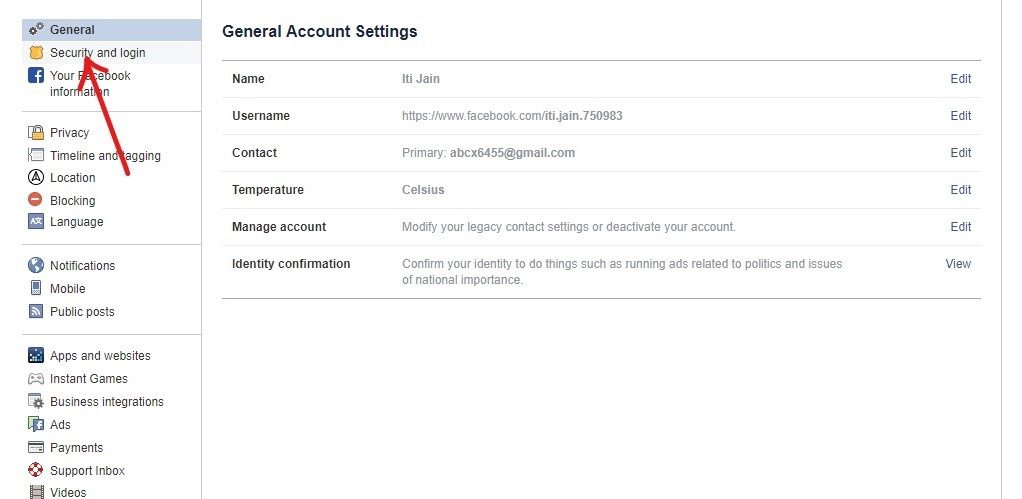Click the Identity confirmation row label

pyautogui.click(x=291, y=264)
